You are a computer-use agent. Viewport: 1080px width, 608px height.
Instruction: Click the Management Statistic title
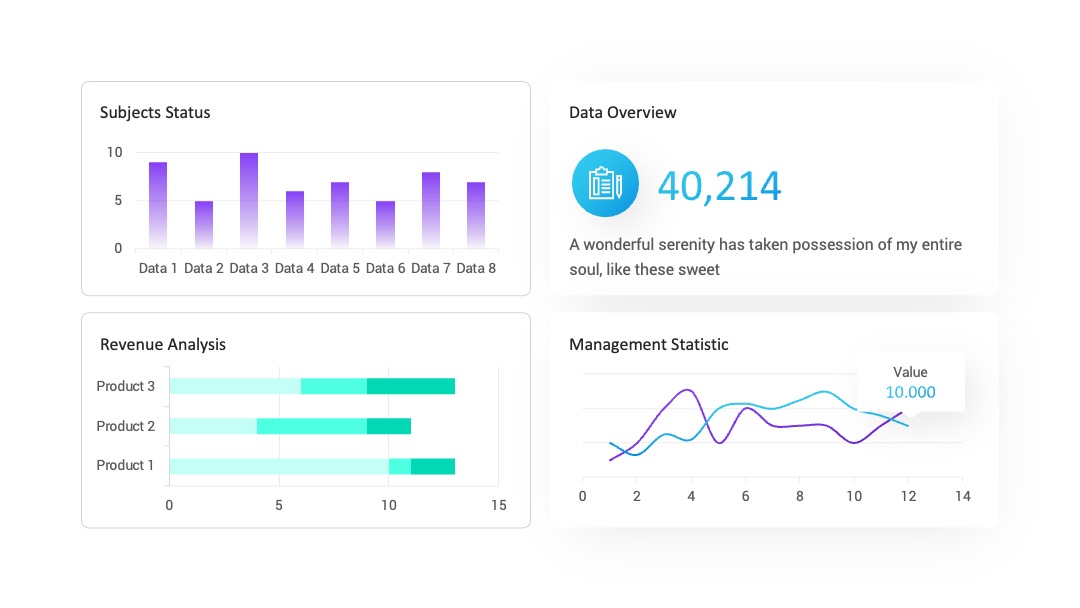click(648, 344)
